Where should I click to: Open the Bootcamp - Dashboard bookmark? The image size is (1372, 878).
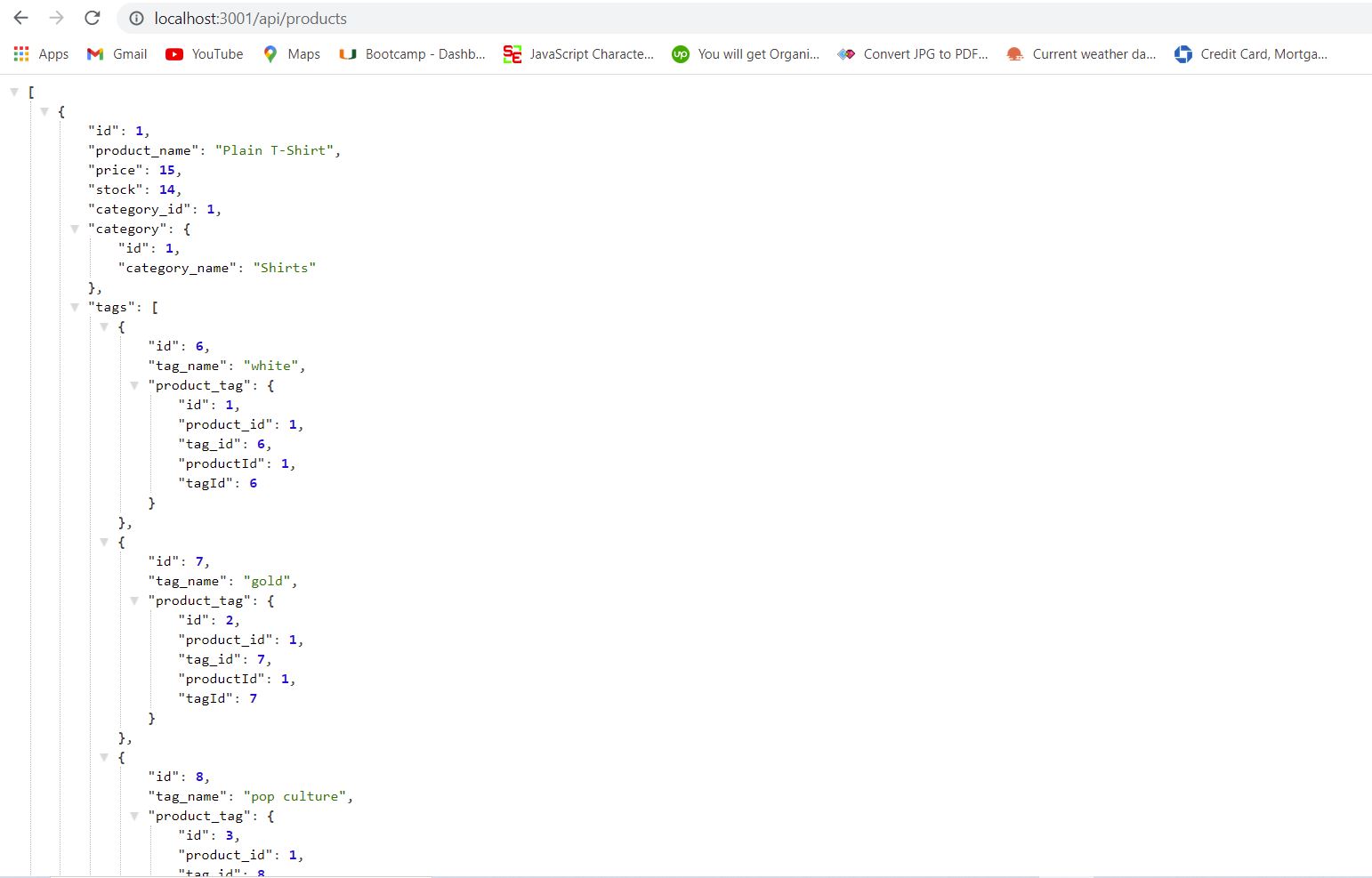410,53
